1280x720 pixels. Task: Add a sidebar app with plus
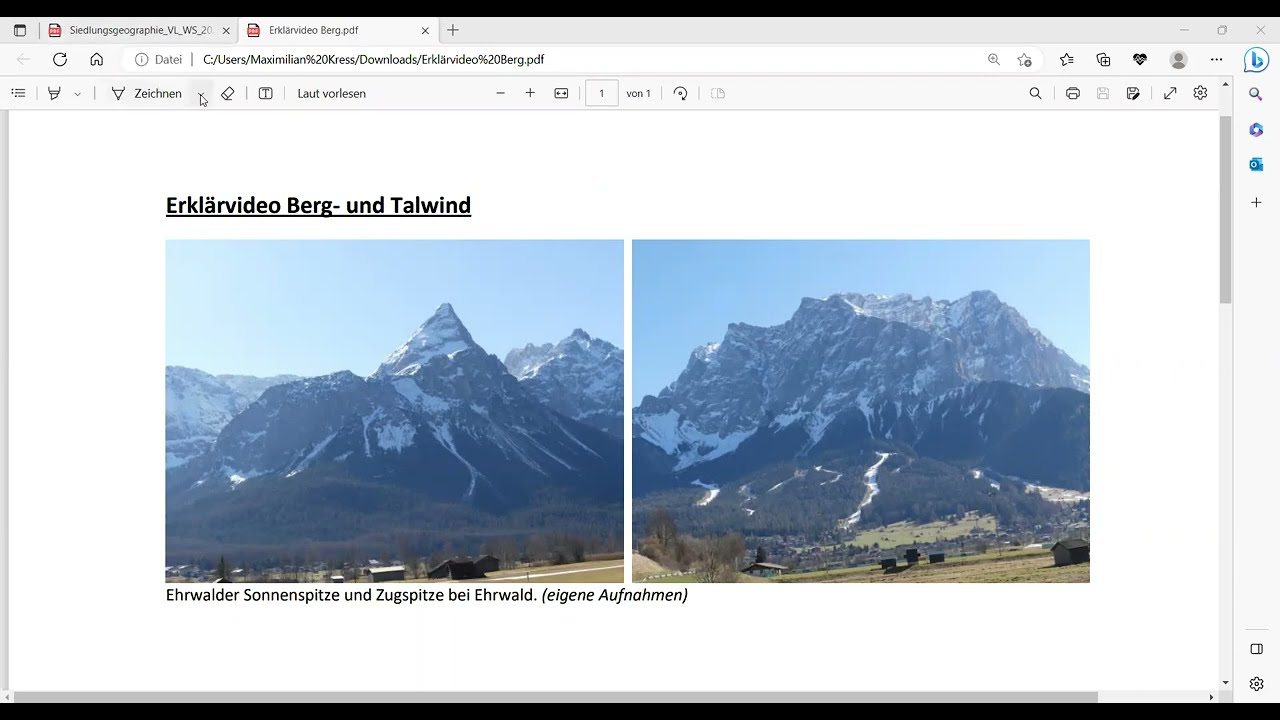click(1256, 202)
